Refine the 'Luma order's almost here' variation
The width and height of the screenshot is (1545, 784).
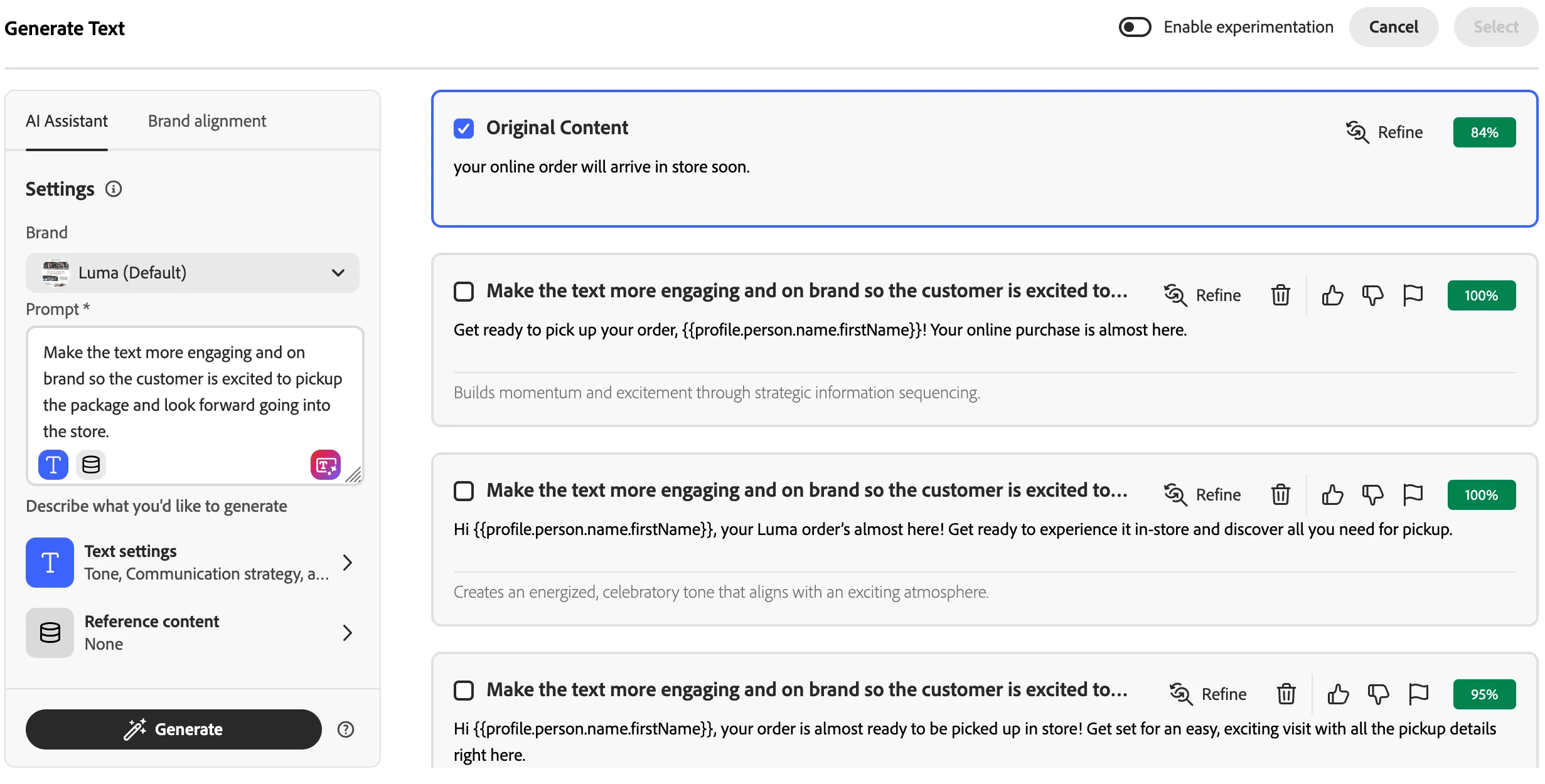1202,495
